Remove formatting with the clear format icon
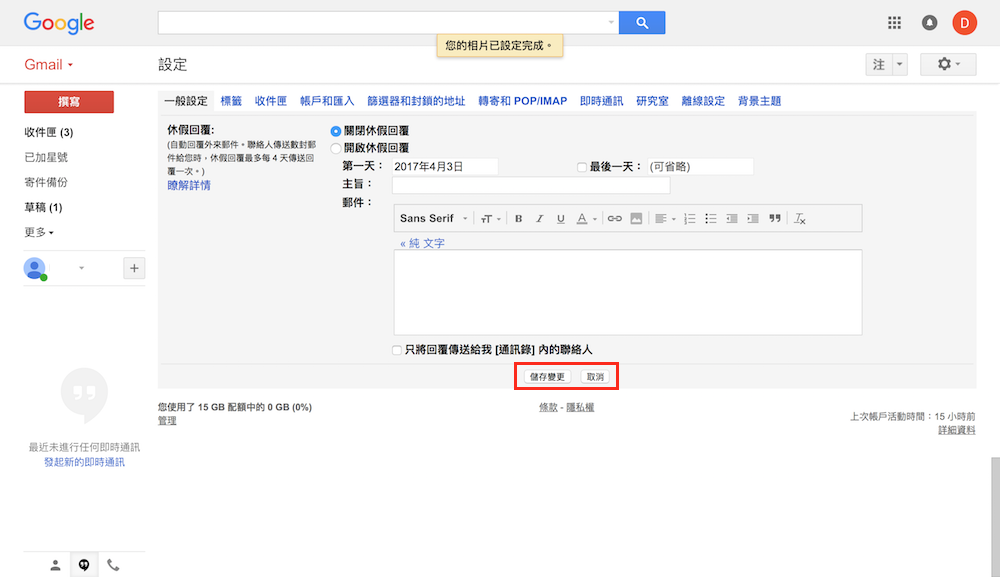 click(x=800, y=219)
